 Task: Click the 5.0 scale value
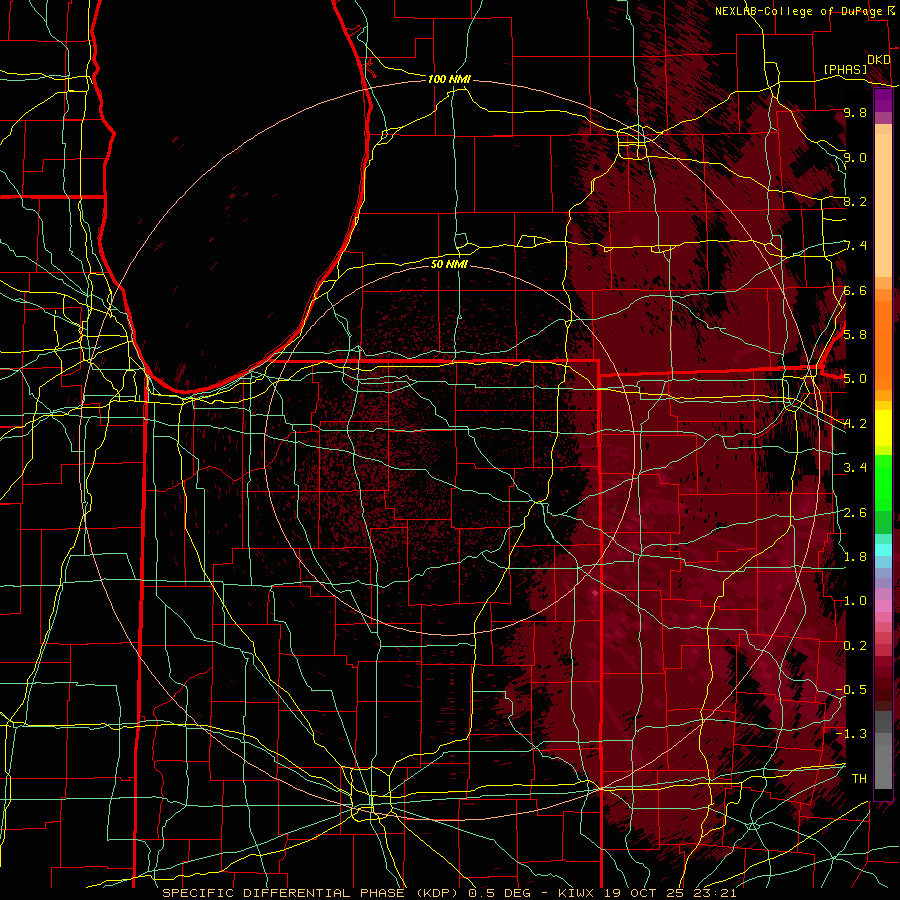point(855,379)
